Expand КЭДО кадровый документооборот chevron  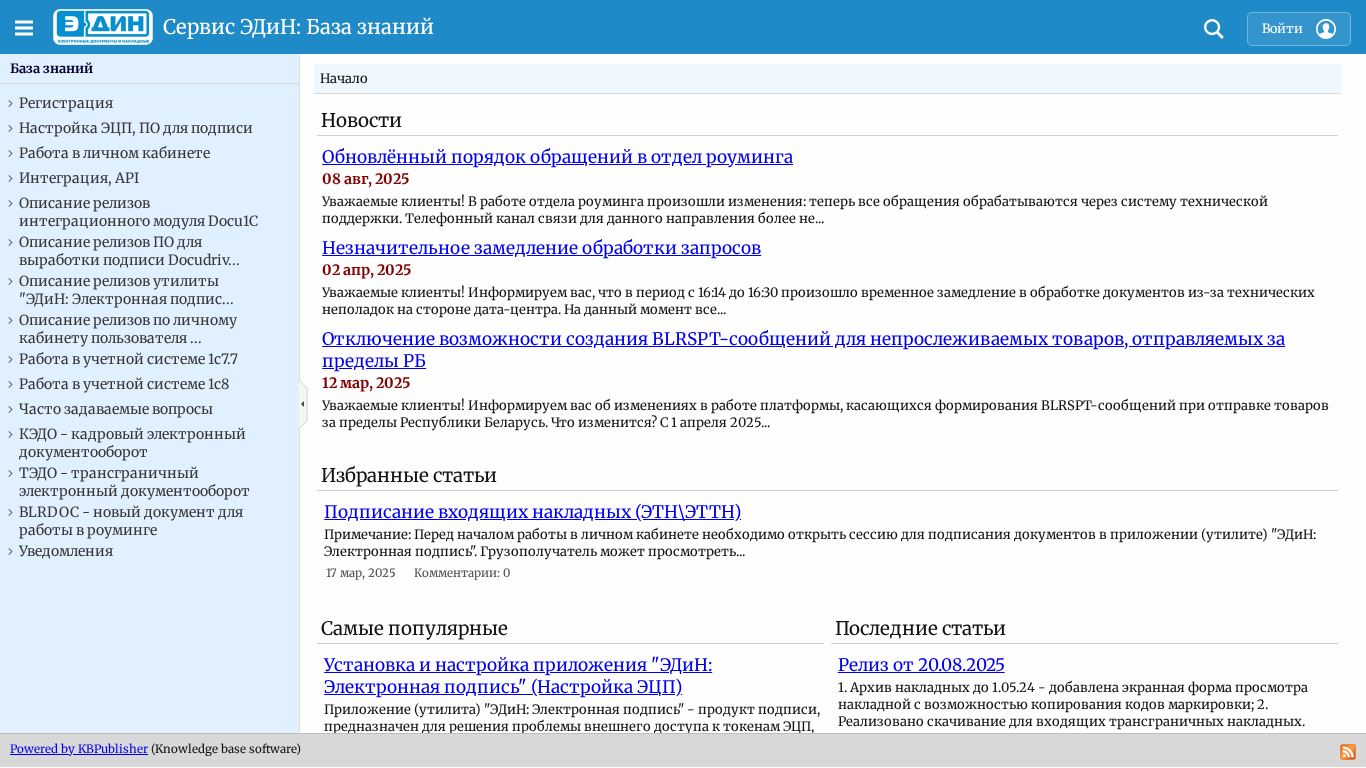[x=10, y=434]
